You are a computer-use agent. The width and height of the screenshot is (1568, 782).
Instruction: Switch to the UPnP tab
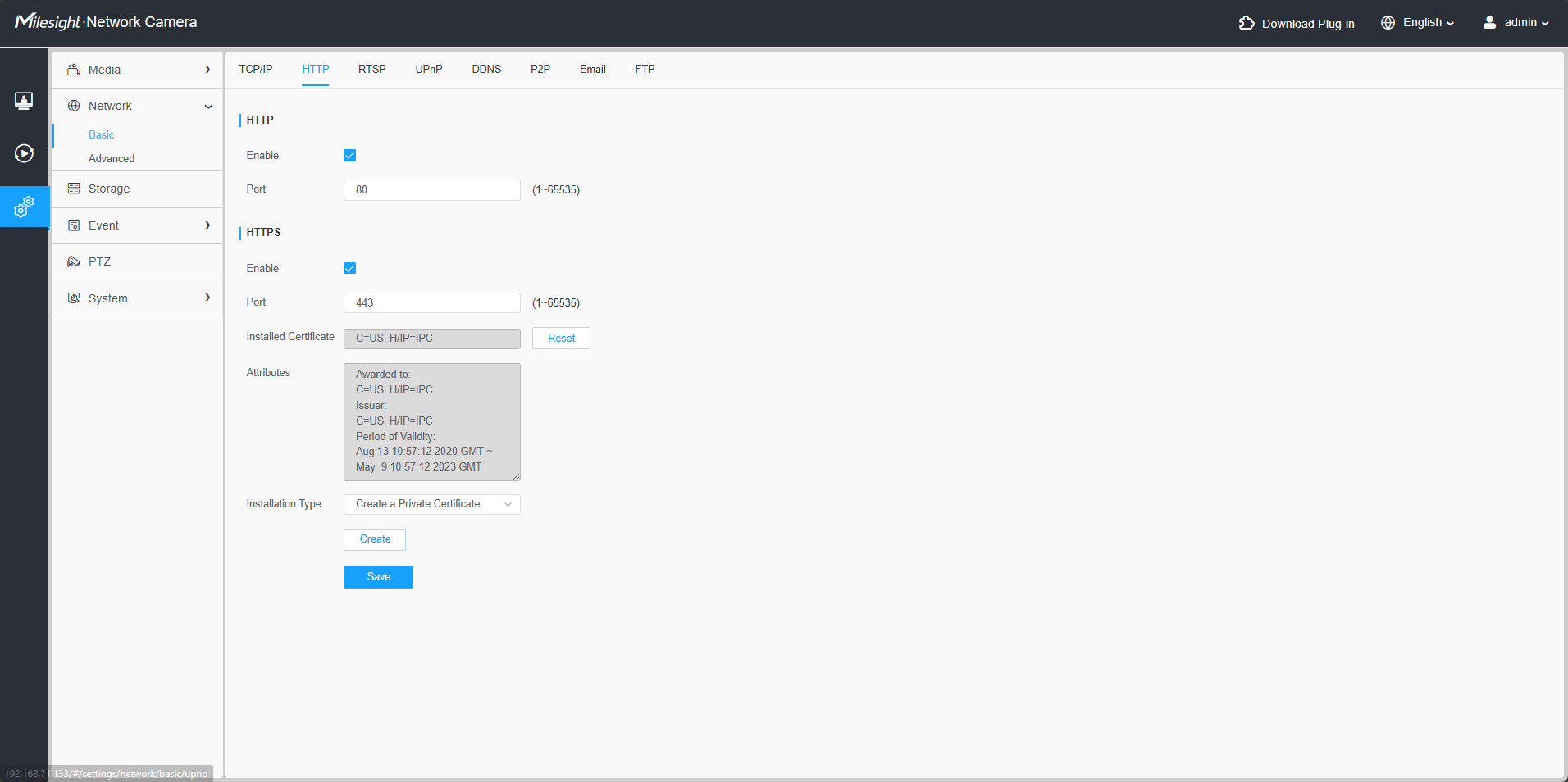[429, 69]
